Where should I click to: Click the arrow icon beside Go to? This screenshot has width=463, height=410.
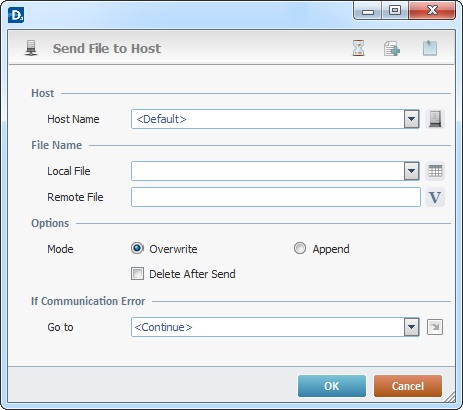tap(435, 327)
